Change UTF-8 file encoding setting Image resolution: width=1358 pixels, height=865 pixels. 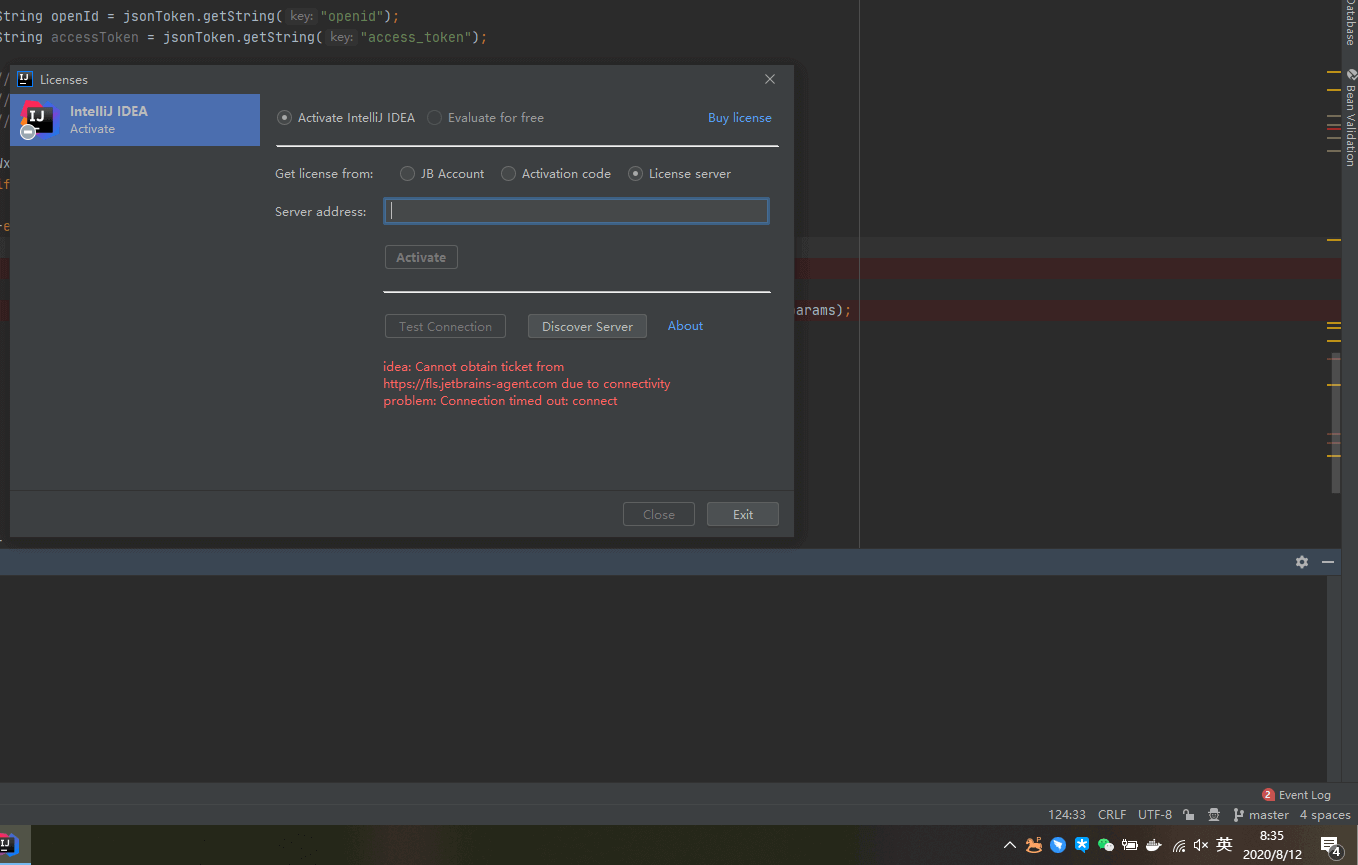click(x=1154, y=815)
